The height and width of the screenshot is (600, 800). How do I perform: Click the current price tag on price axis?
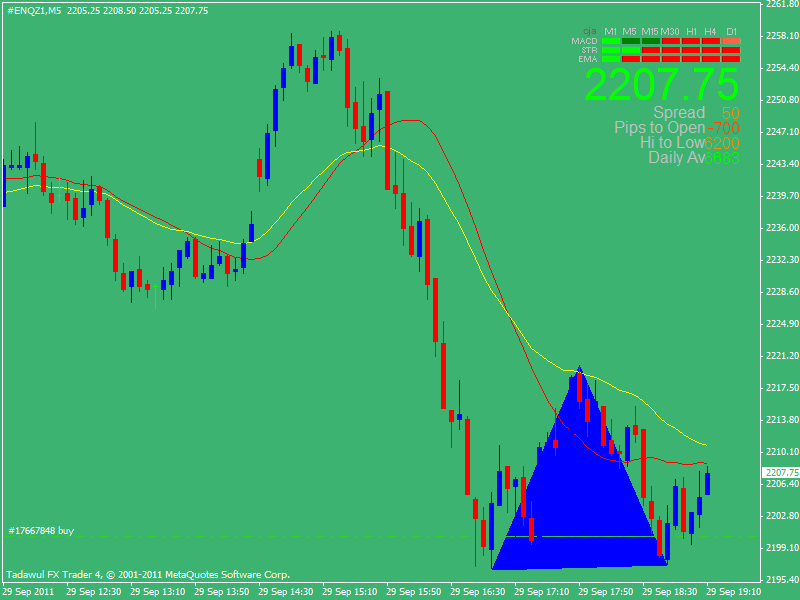(780, 472)
